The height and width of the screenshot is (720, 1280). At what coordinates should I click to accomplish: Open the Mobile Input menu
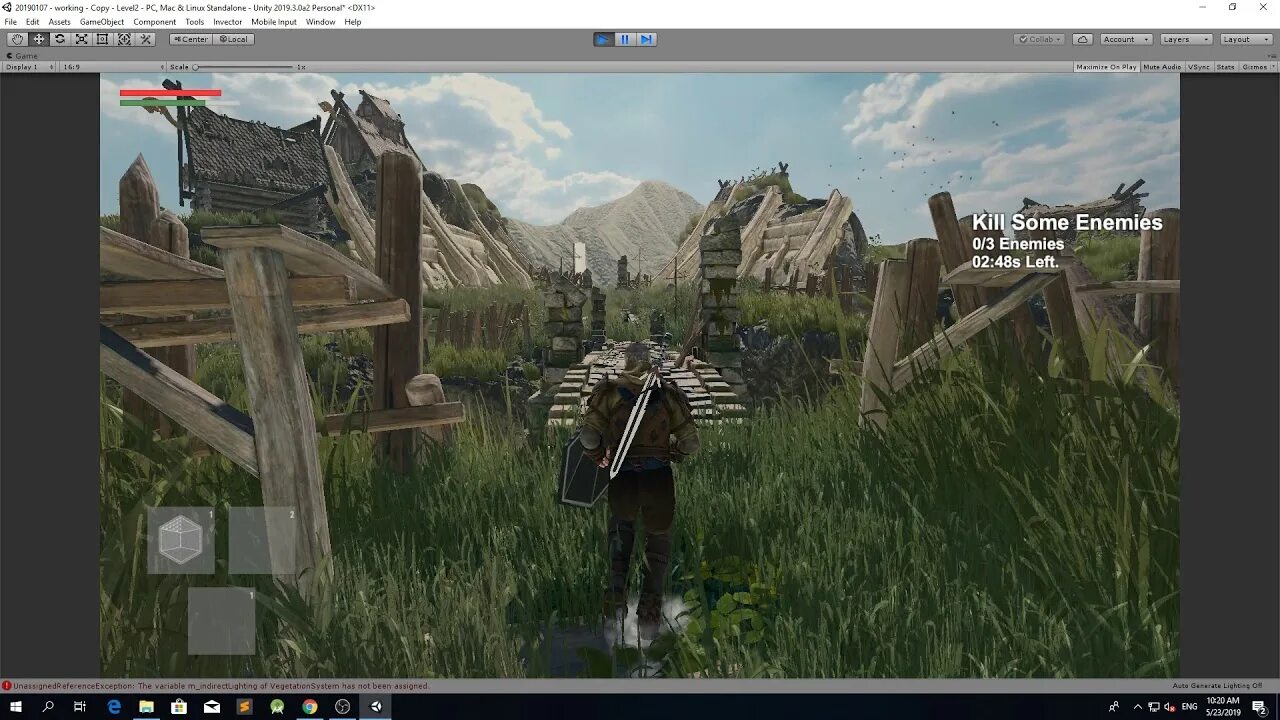pyautogui.click(x=274, y=22)
